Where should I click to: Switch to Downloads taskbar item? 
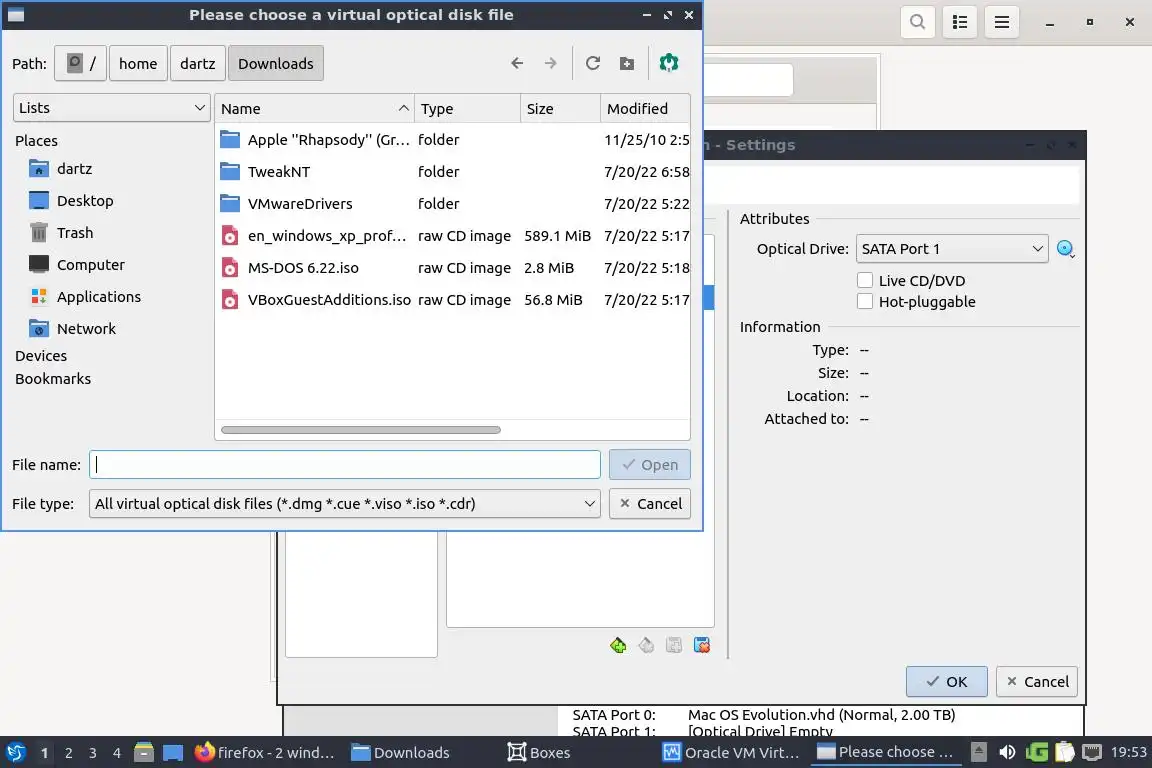point(400,753)
